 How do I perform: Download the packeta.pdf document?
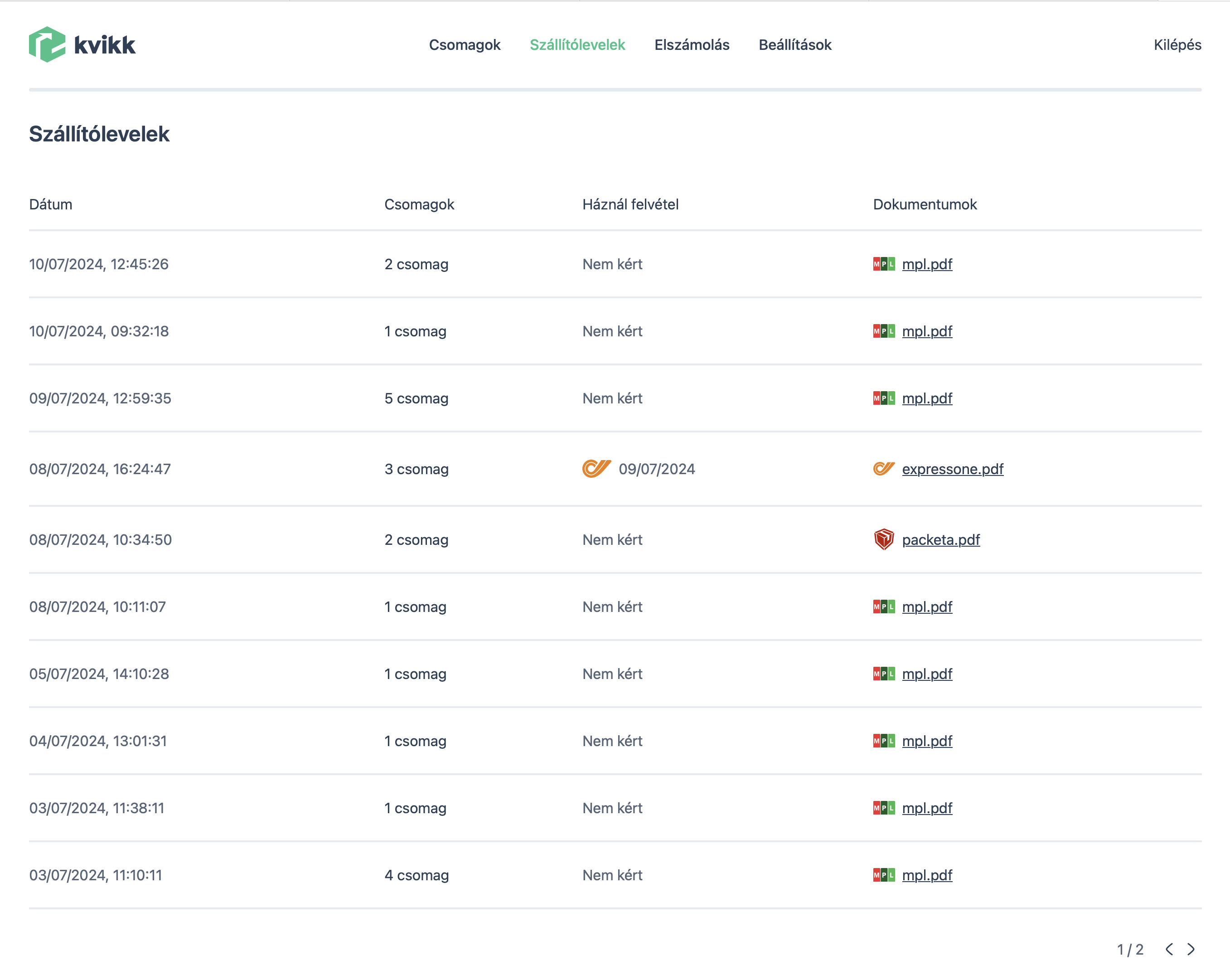941,540
